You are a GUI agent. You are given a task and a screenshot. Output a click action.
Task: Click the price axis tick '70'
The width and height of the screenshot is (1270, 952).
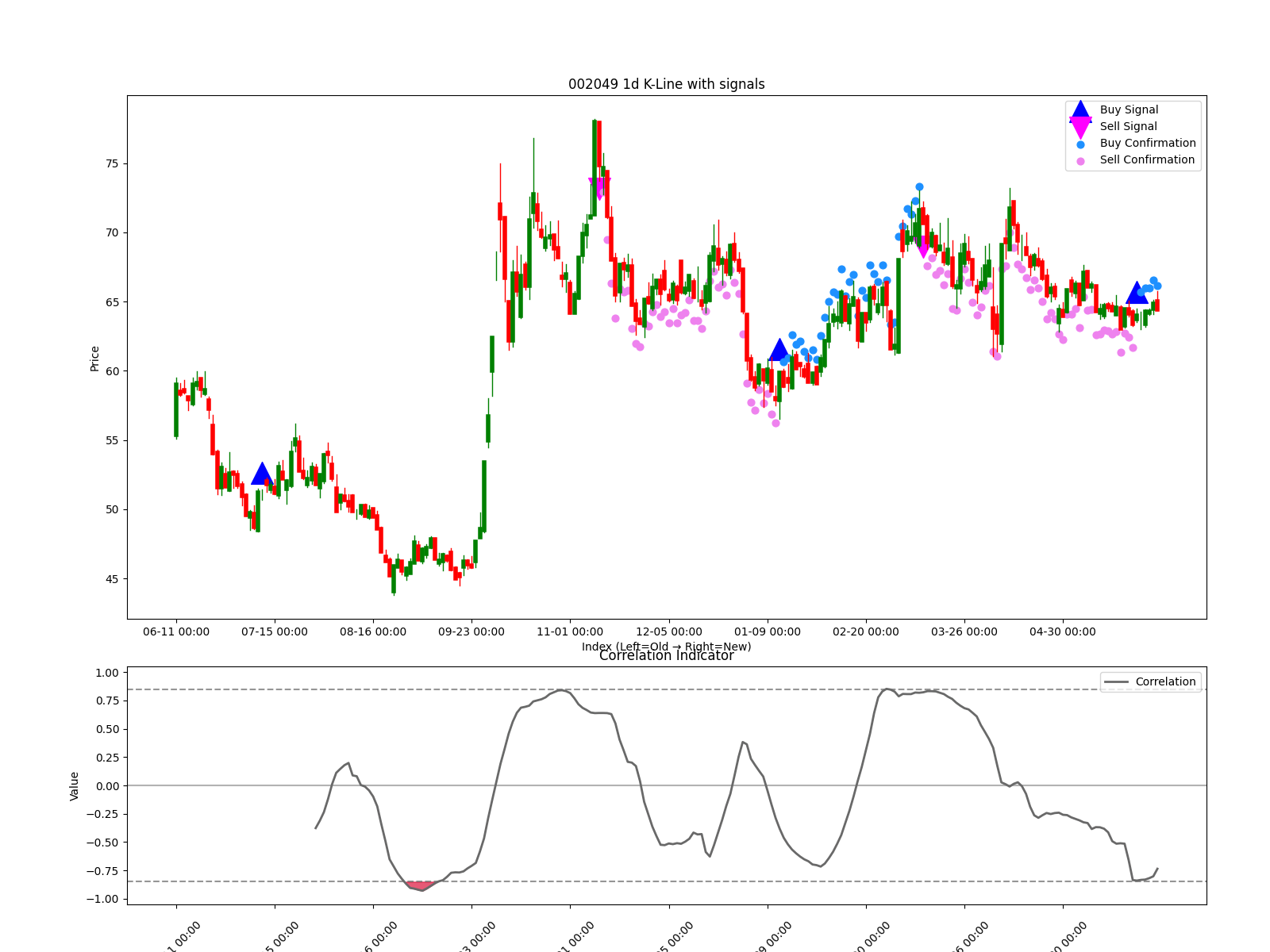point(111,233)
